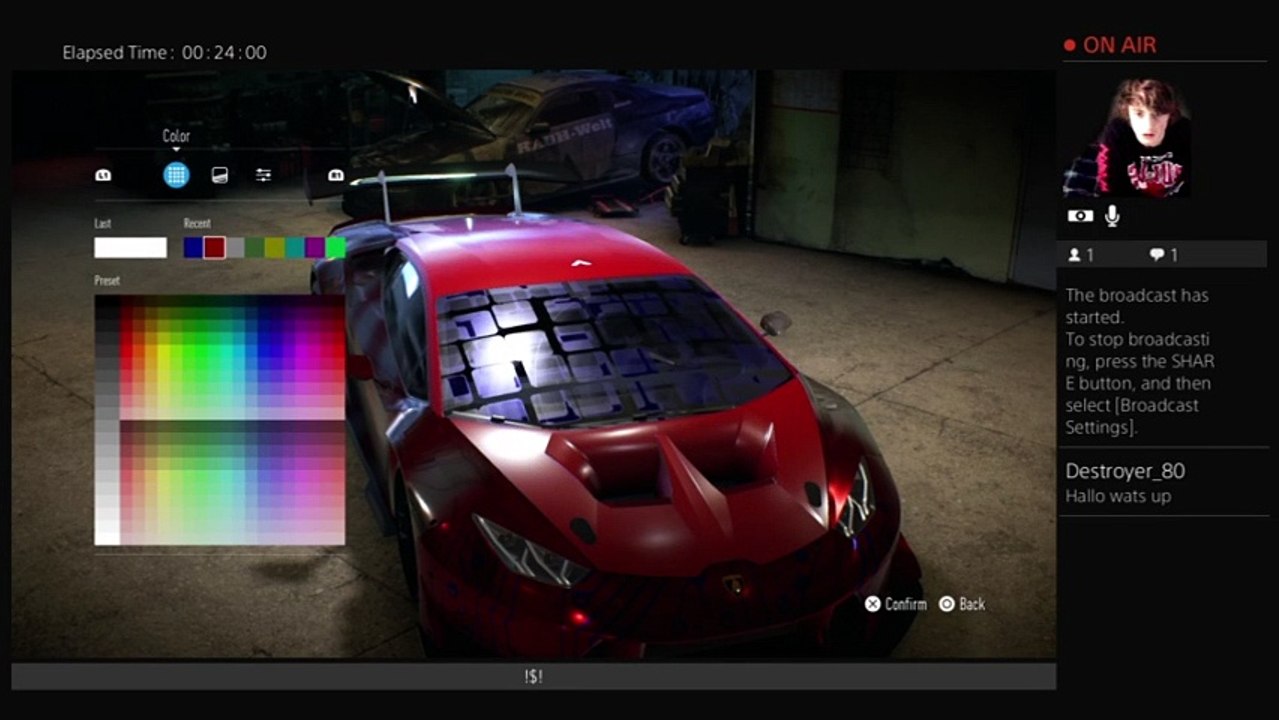Click the 'Recent' heading label

(197, 224)
